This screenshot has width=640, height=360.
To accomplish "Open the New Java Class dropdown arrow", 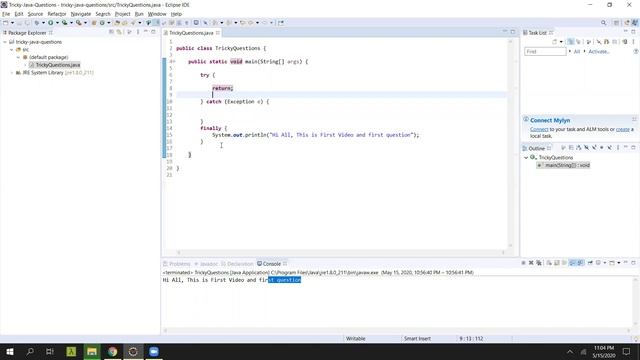I will pos(109,23).
